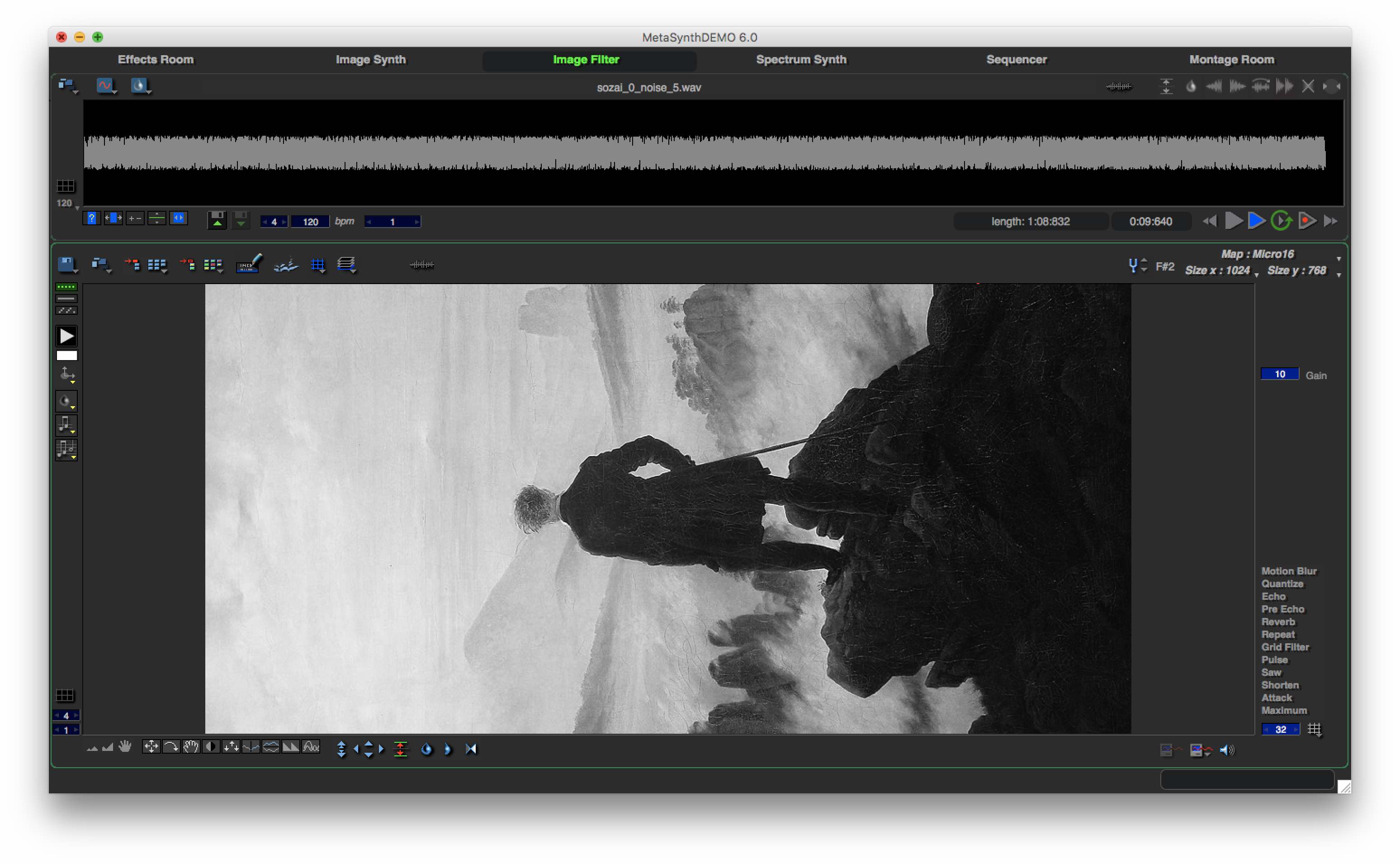1400x864 pixels.
Task: Click the green loop play button
Action: point(1281,221)
